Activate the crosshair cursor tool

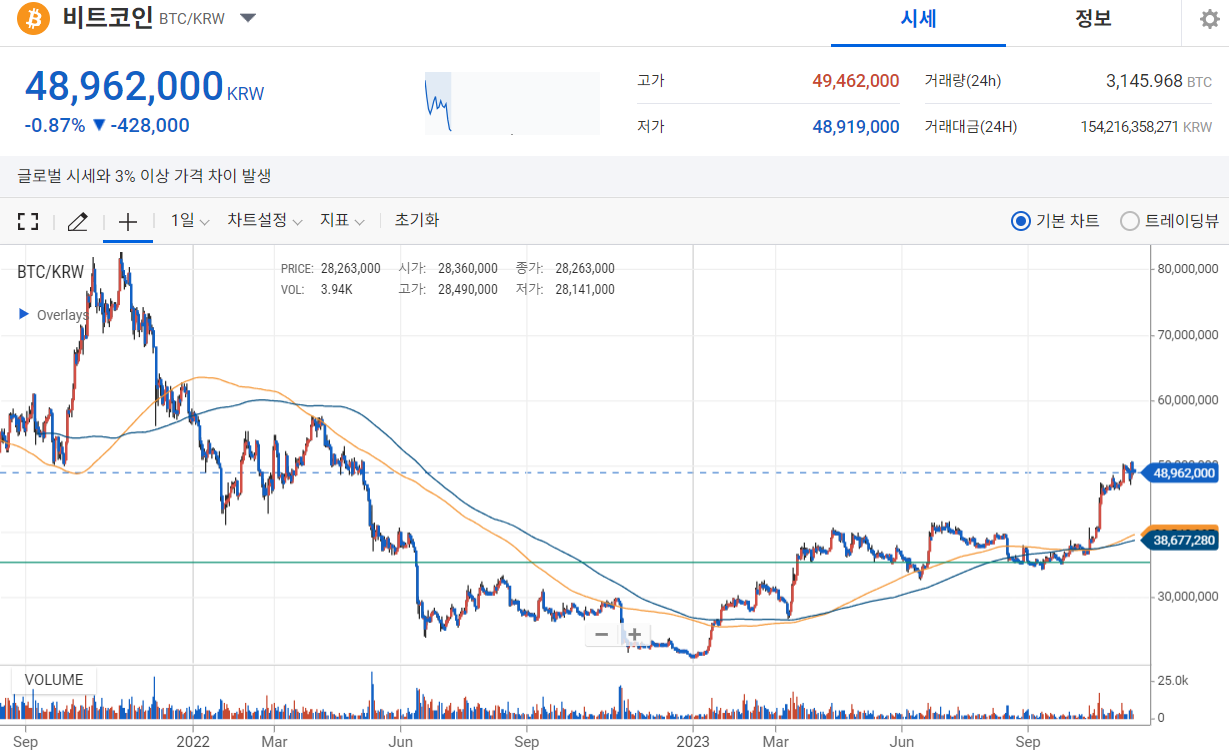pyautogui.click(x=128, y=221)
